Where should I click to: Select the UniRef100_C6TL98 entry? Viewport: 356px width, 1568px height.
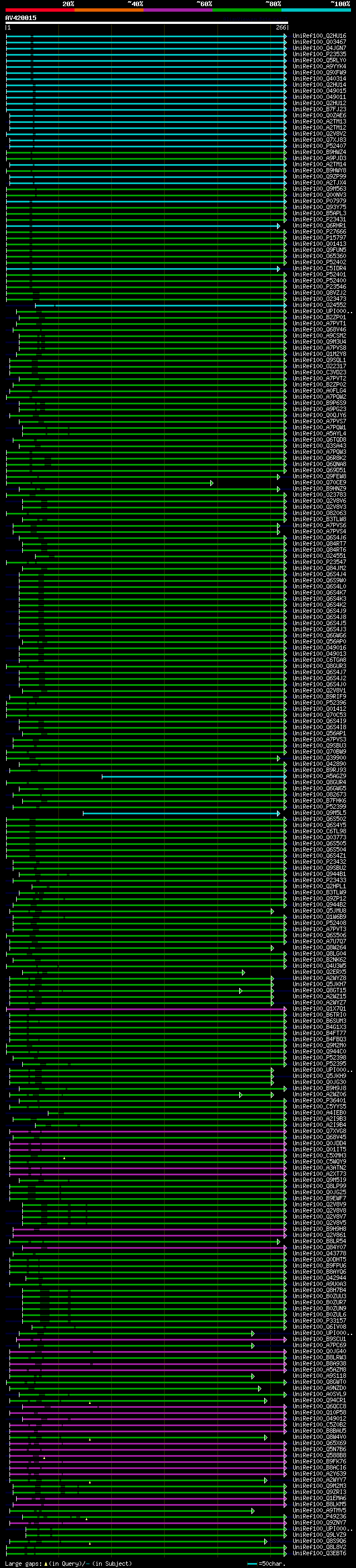319,832
